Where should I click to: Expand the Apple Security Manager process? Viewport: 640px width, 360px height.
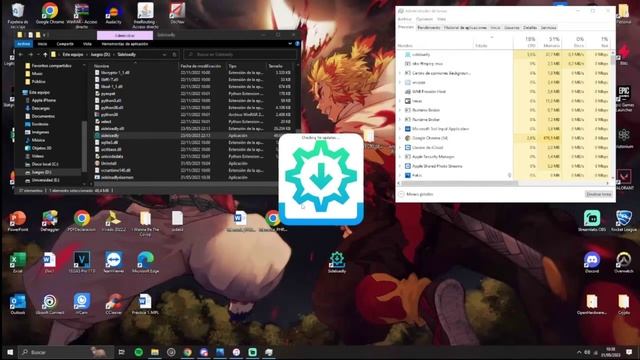pos(400,157)
